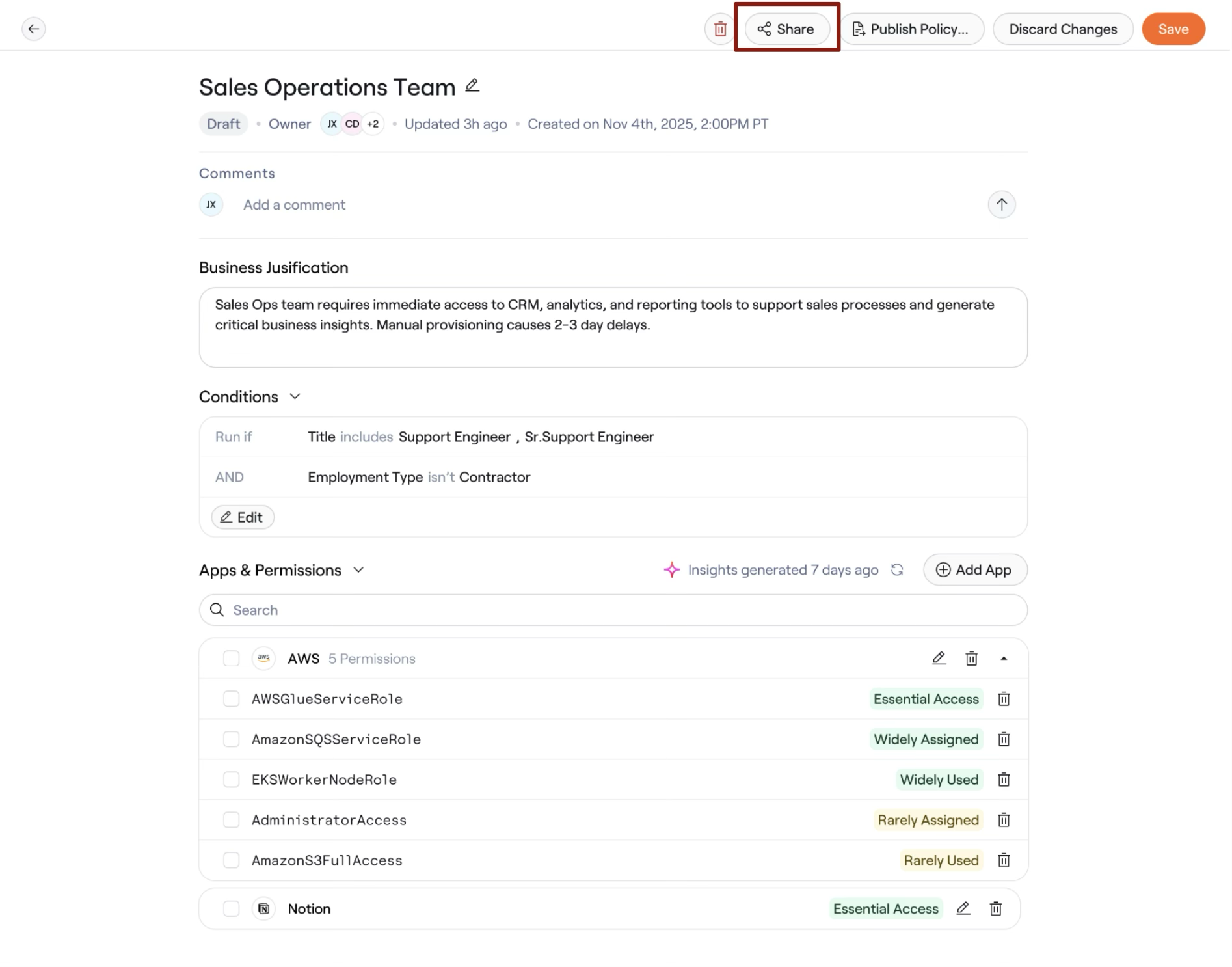Viewport: 1232px width, 967px height.
Task: Click Publish Policy button
Action: point(912,29)
